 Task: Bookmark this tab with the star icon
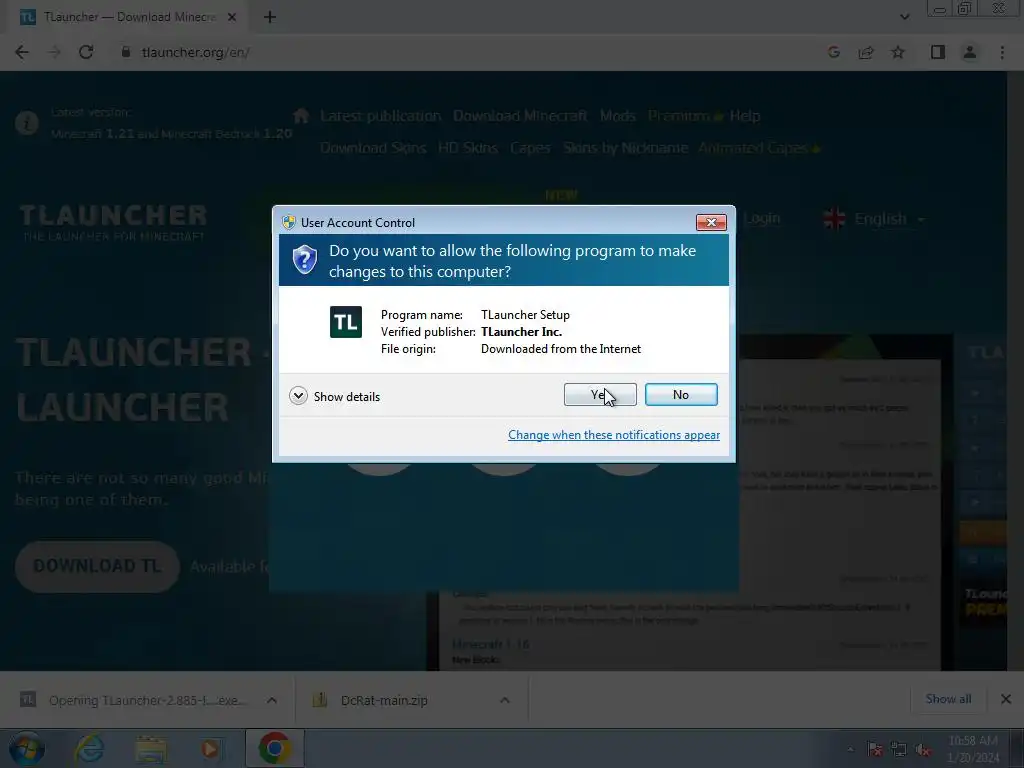[898, 52]
